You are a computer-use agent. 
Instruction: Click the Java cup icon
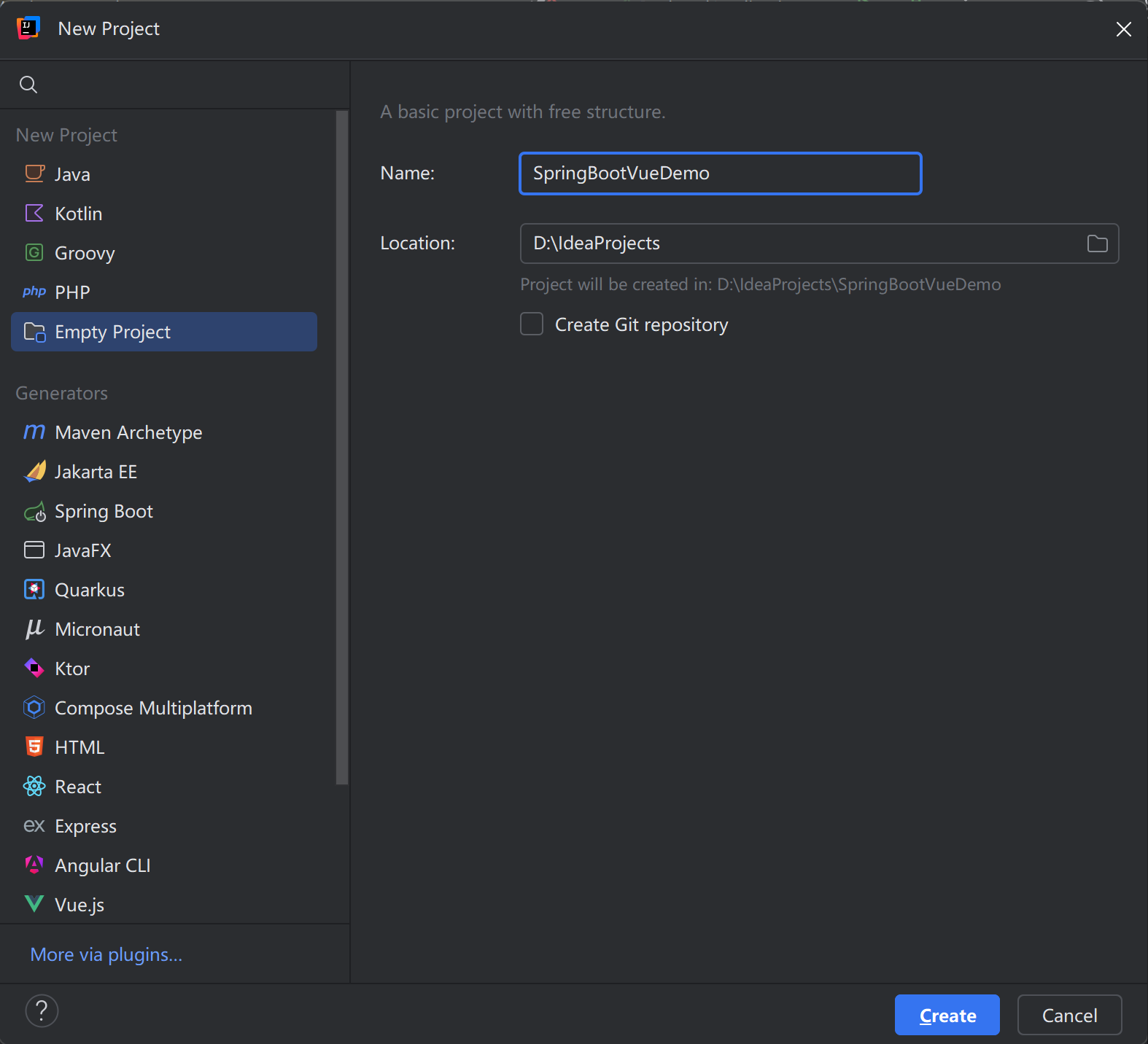tap(34, 174)
